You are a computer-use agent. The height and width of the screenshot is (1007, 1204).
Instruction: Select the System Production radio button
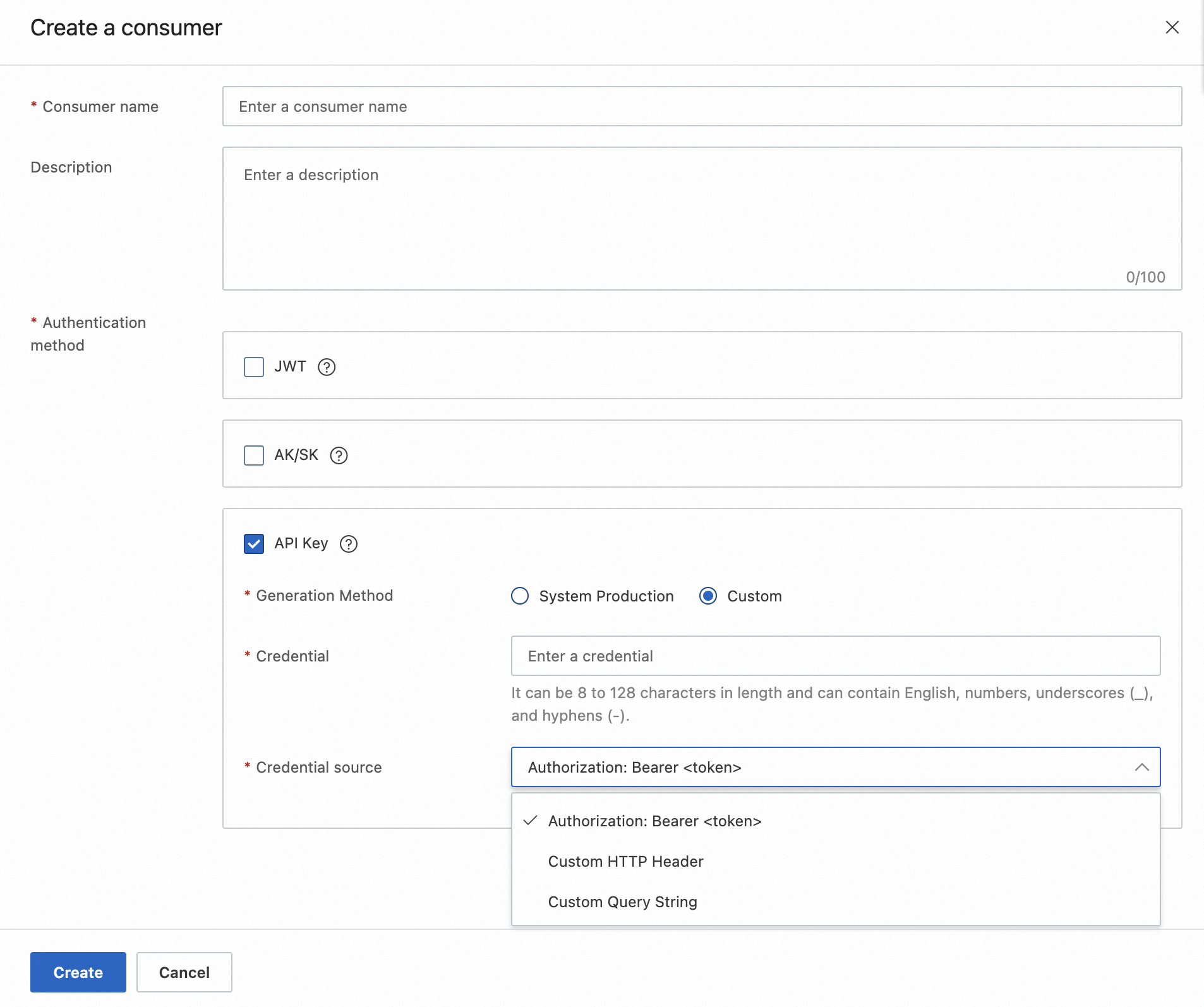point(520,596)
